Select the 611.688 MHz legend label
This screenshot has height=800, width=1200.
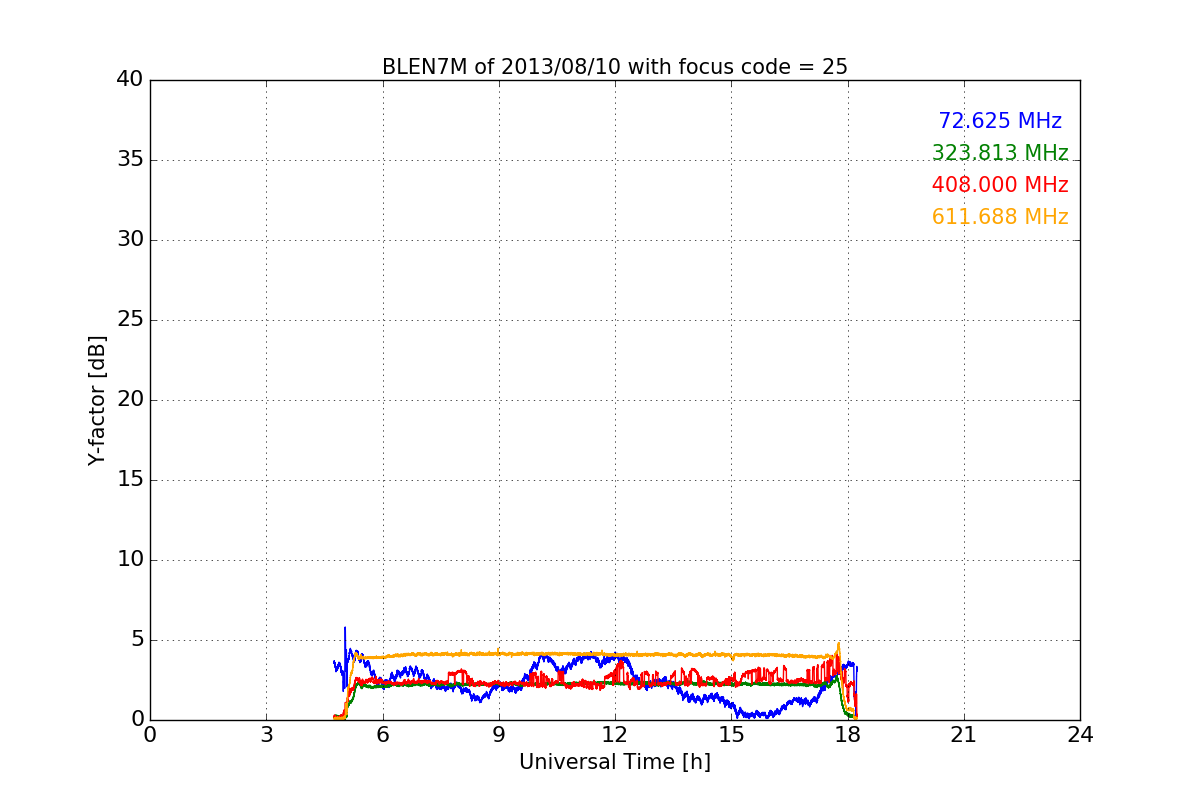(x=1000, y=217)
